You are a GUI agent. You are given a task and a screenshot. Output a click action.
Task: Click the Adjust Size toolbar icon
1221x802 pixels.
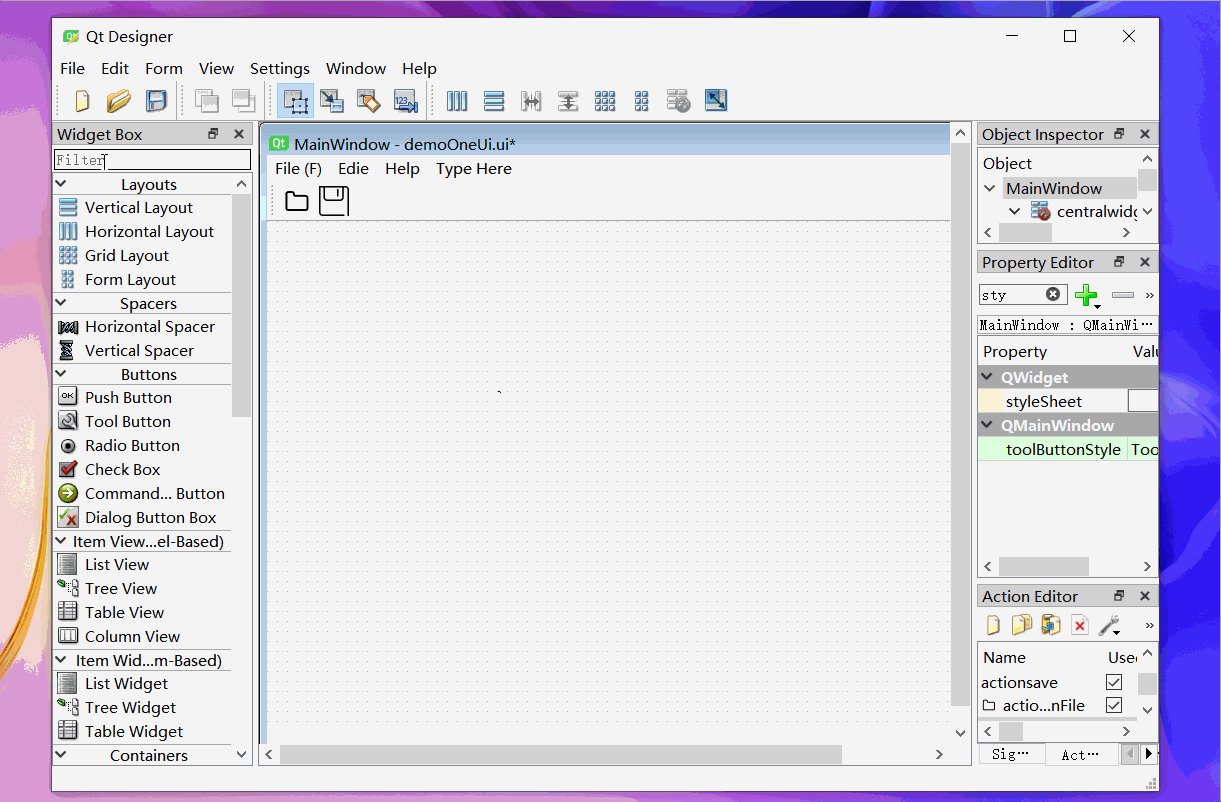click(x=716, y=100)
